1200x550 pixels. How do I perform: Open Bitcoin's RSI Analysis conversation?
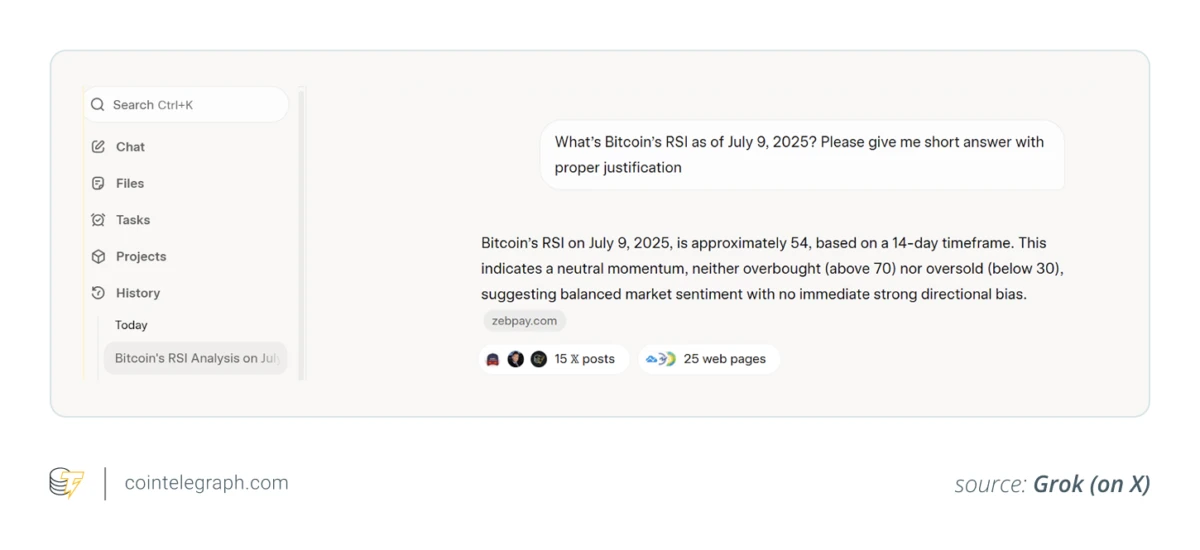pyautogui.click(x=196, y=358)
